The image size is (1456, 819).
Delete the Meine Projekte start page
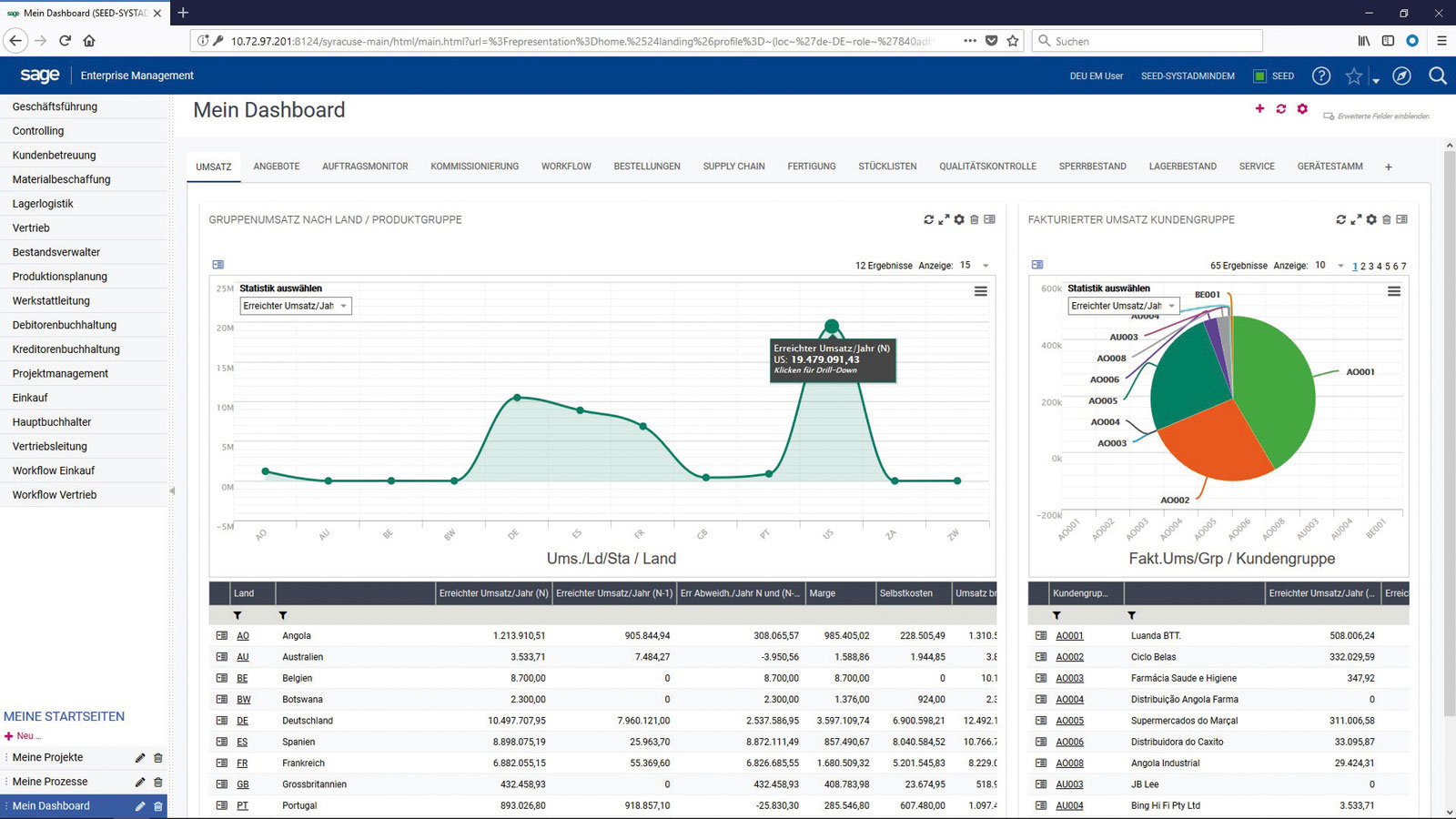pos(158,757)
